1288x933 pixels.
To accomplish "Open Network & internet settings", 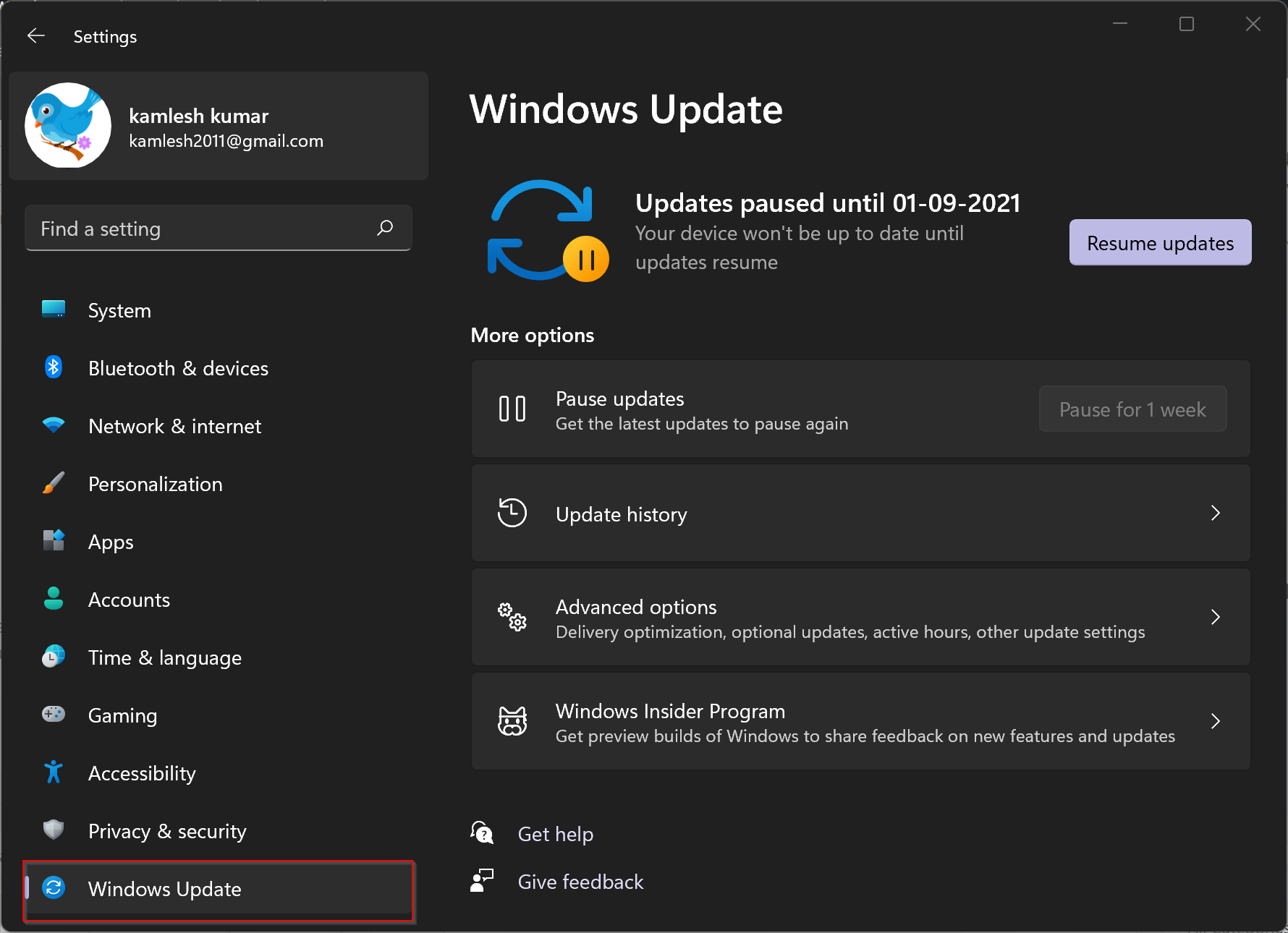I will coord(218,426).
